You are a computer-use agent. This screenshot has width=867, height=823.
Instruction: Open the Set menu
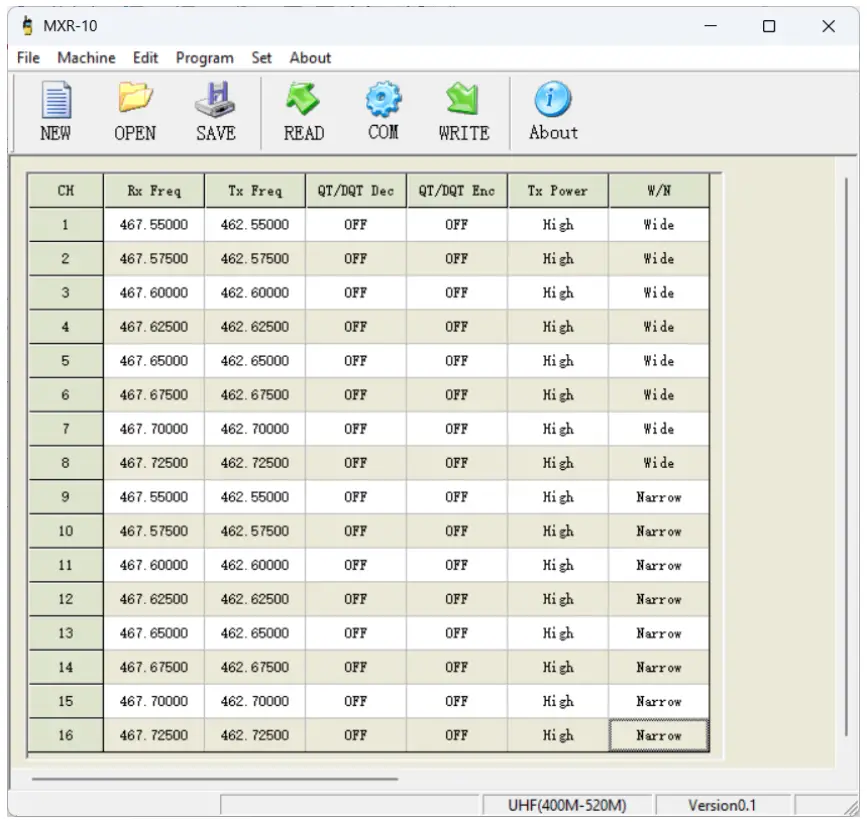(x=261, y=58)
